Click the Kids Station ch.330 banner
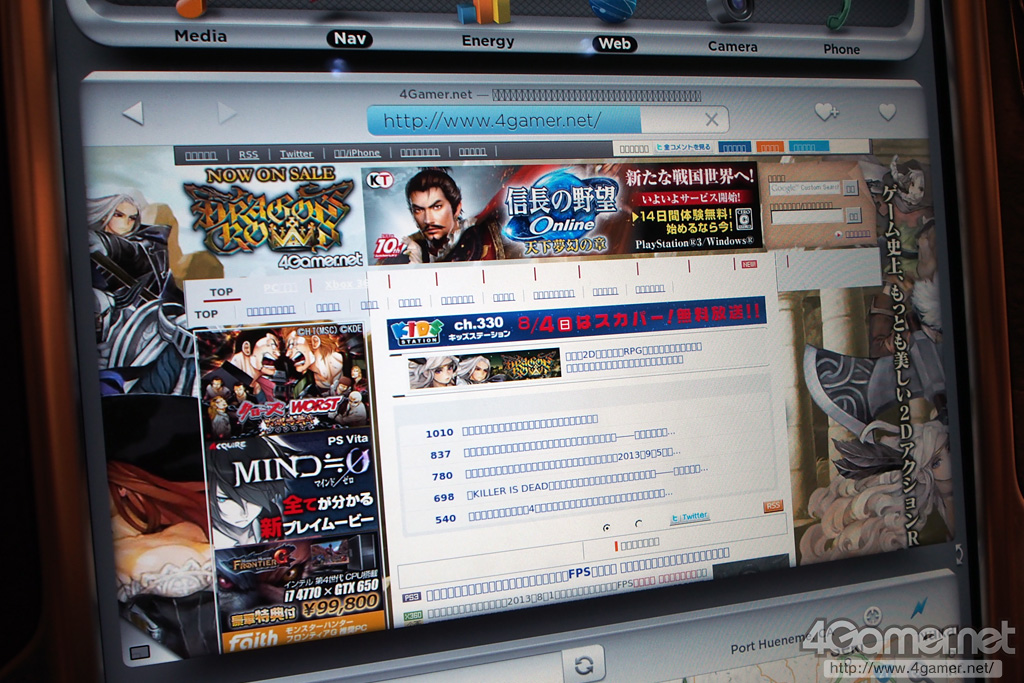 576,325
